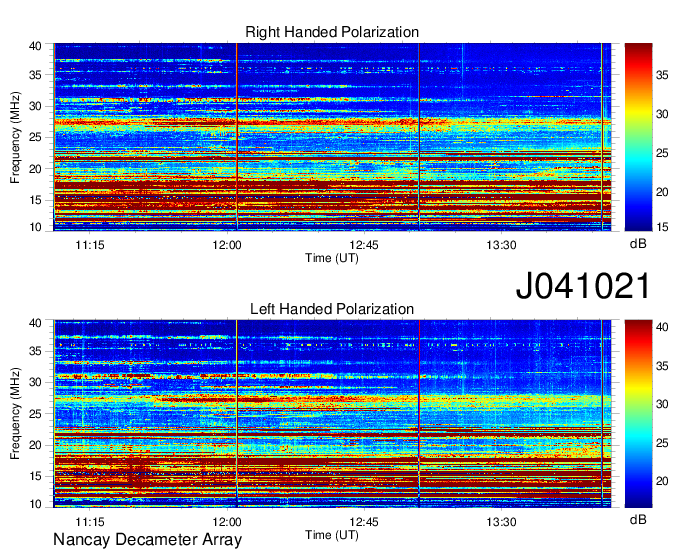Click the 15 value on upper color scale
Screen dimensions: 680x552
(662, 227)
